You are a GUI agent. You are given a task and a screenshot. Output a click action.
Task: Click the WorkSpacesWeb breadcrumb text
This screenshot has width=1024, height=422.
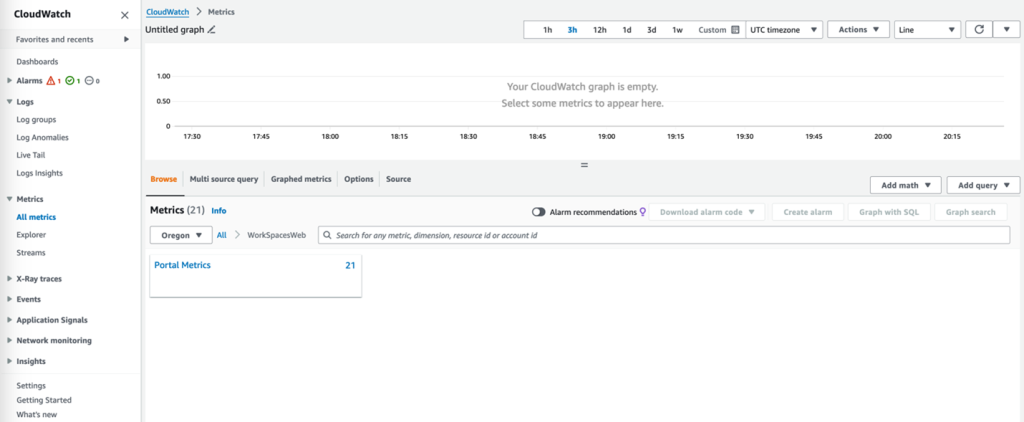[276, 235]
